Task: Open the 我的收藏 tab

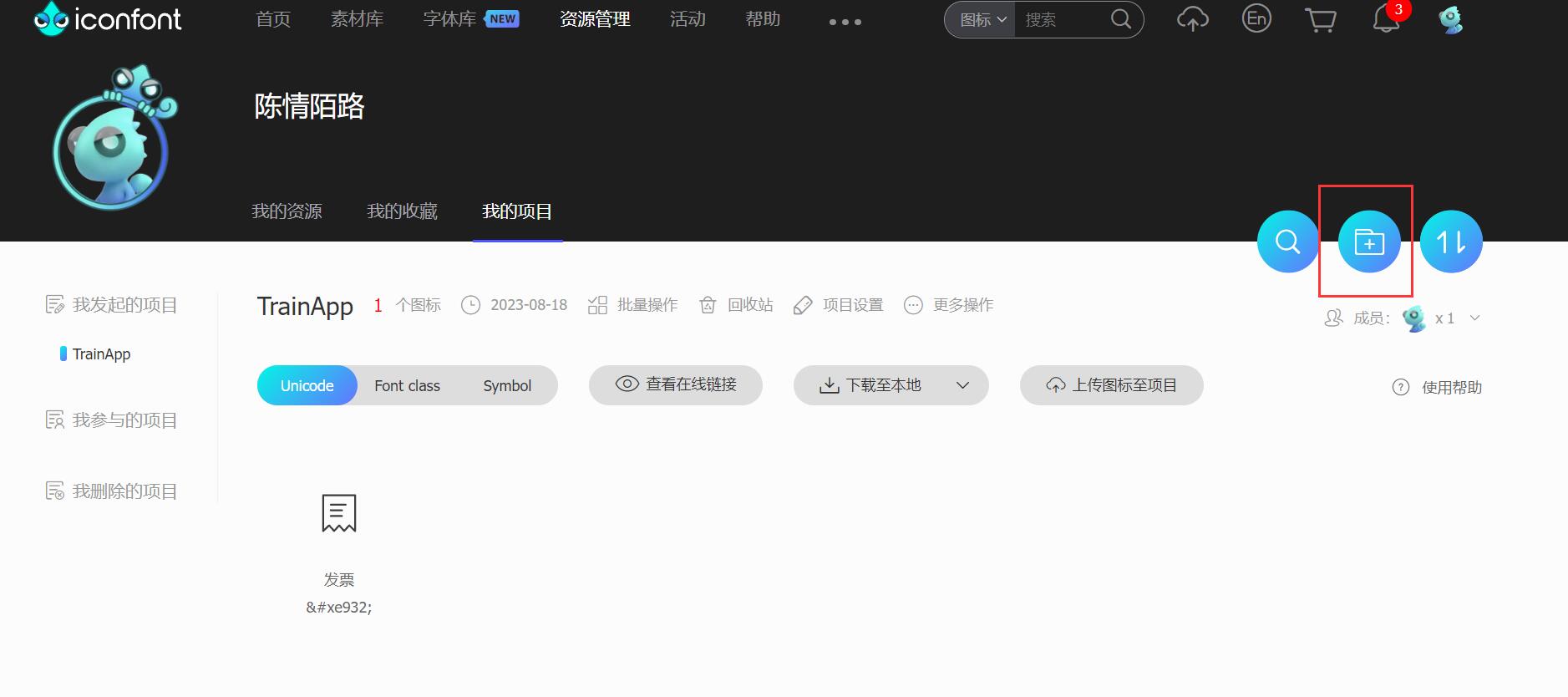Action: click(402, 211)
